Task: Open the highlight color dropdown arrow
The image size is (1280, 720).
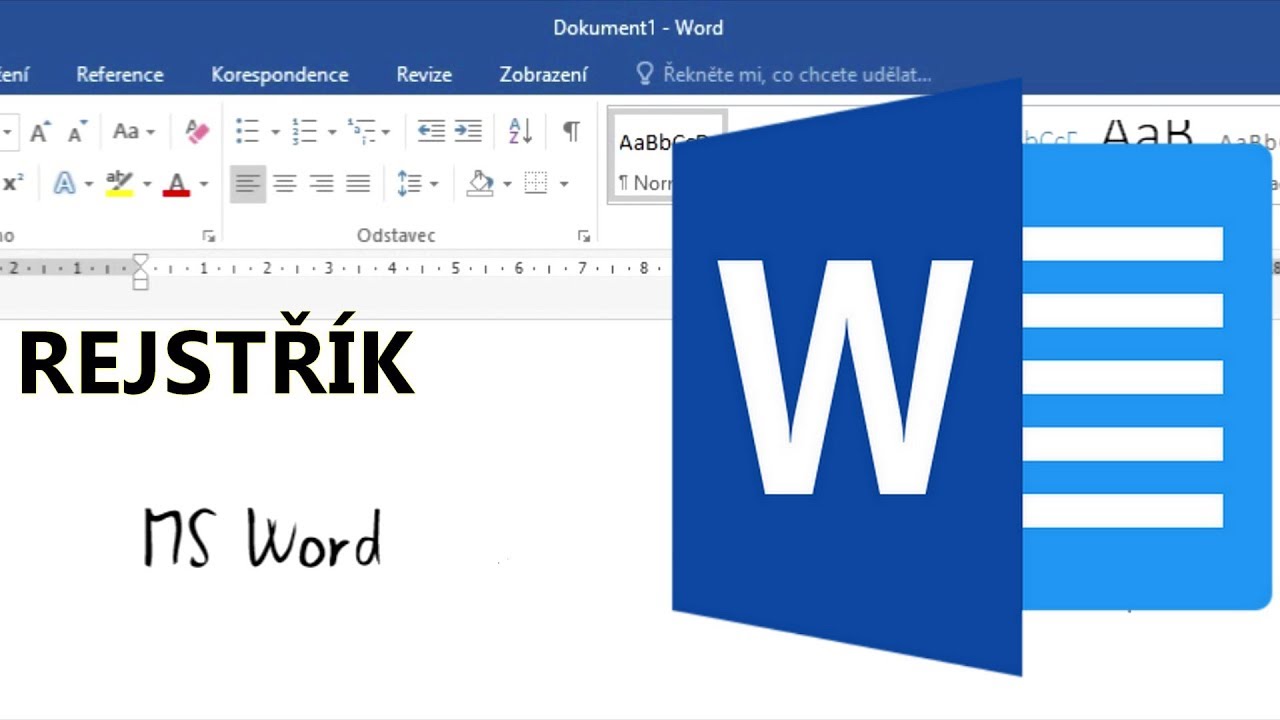Action: tap(147, 184)
